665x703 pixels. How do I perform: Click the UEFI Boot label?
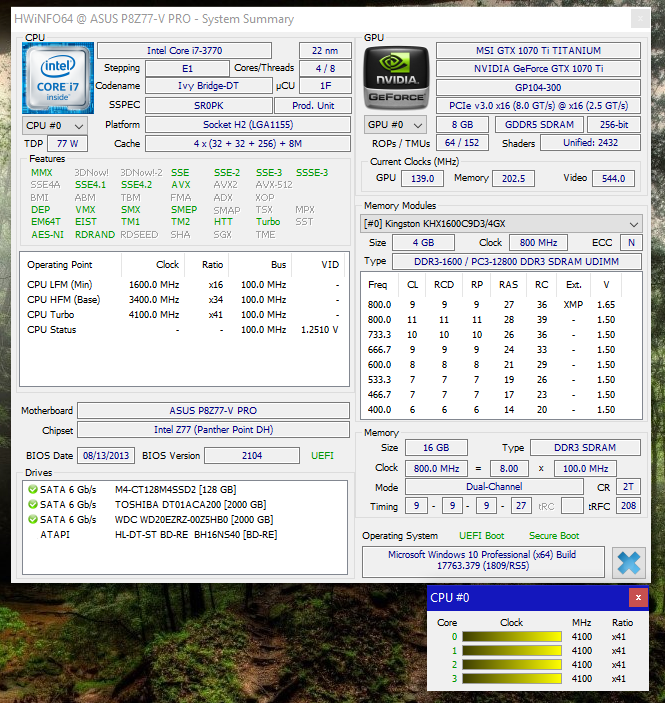(482, 536)
